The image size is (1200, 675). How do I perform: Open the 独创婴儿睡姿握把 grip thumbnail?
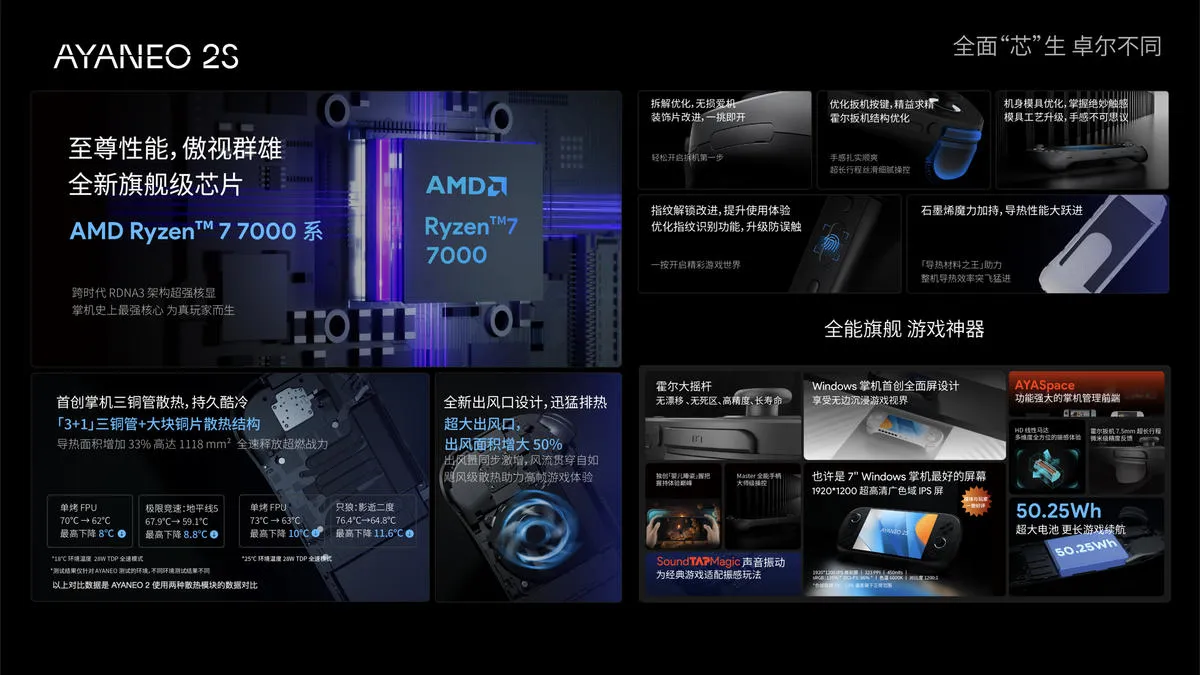(x=684, y=504)
